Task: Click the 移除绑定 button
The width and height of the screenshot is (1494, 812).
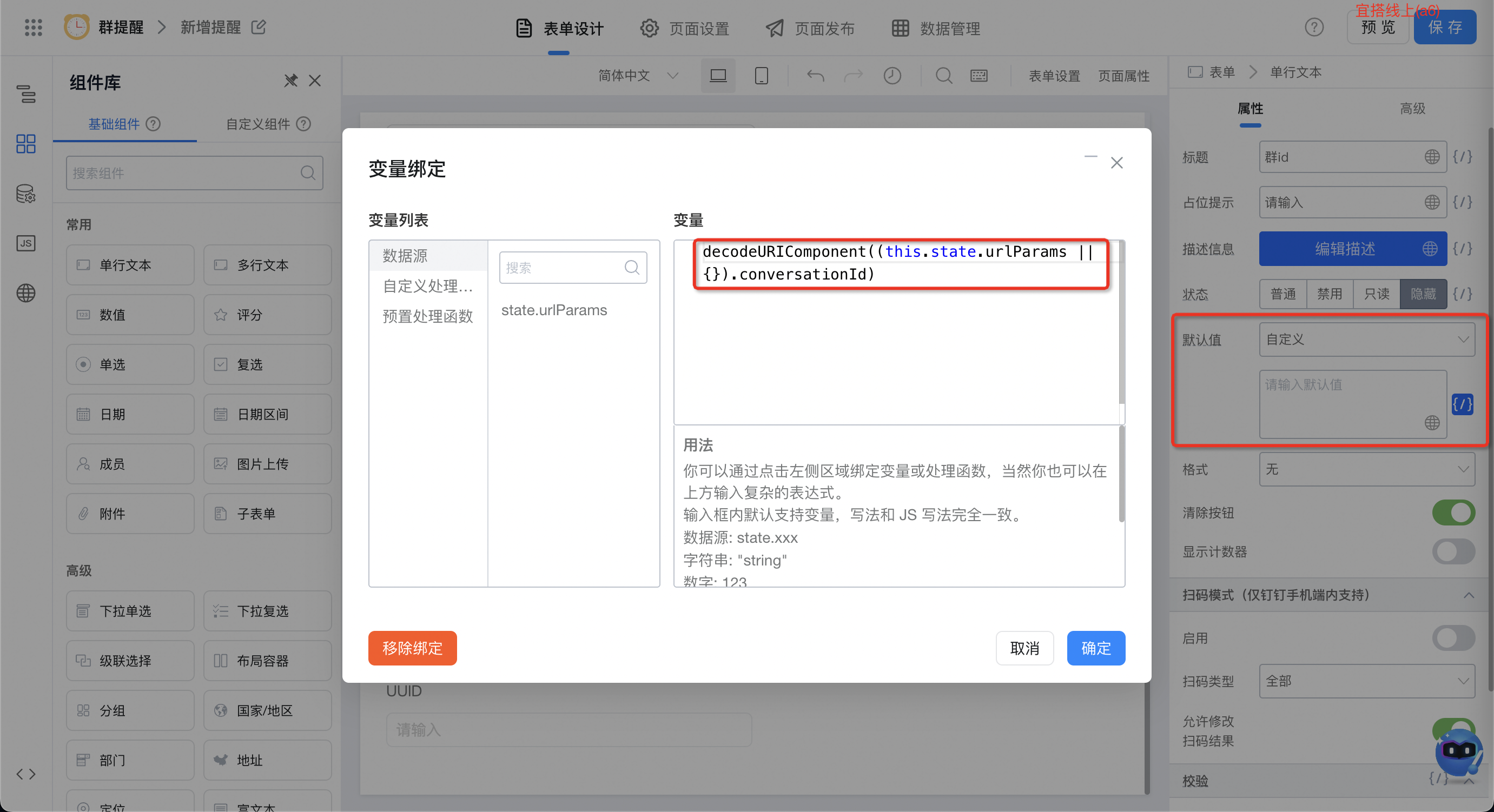Action: (x=412, y=648)
